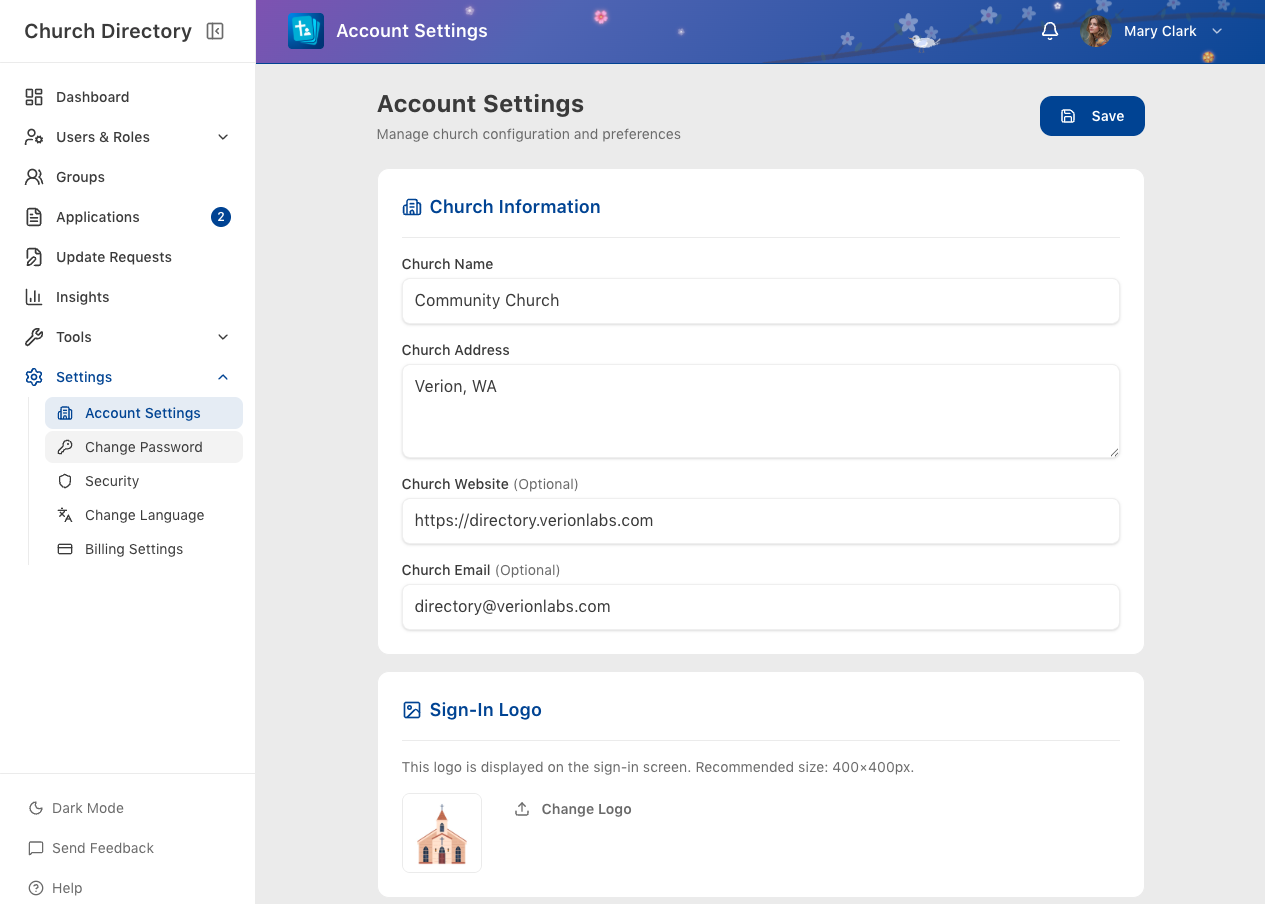Click the Security shield icon
Screen dimensions: 1265x904
tap(65, 481)
